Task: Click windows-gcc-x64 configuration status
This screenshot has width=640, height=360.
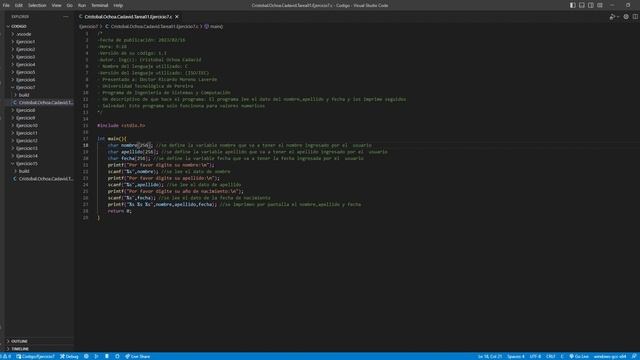Action: [610, 356]
